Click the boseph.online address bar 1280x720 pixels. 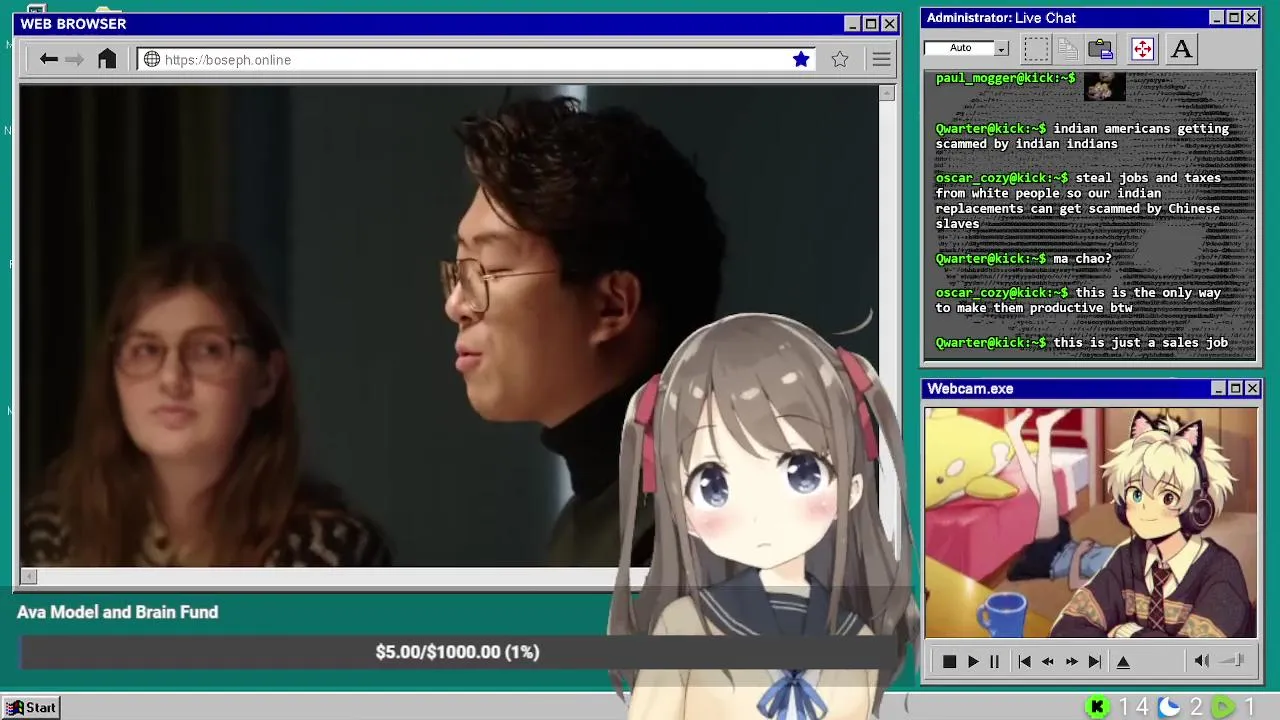coord(476,60)
